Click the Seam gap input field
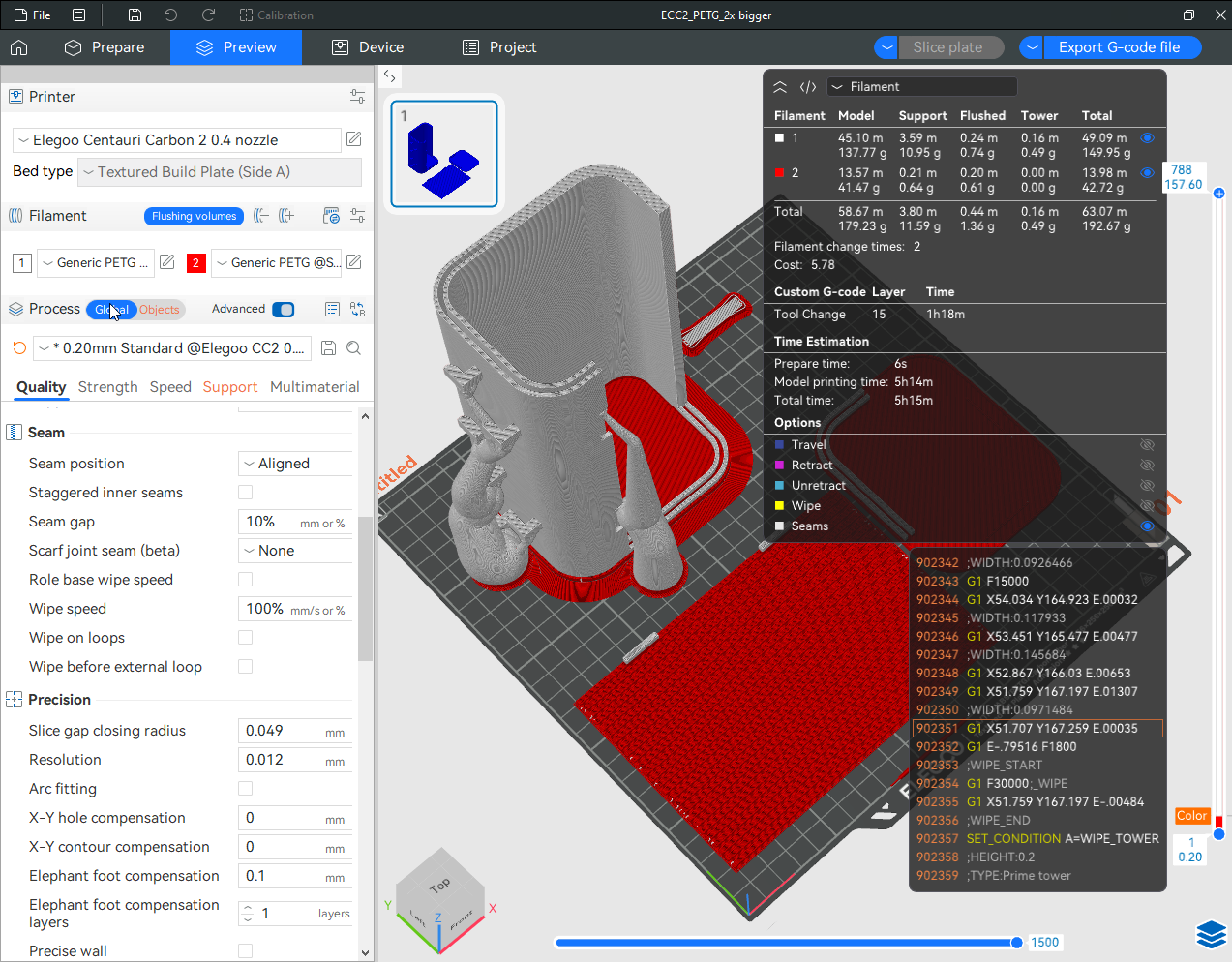 [x=295, y=522]
